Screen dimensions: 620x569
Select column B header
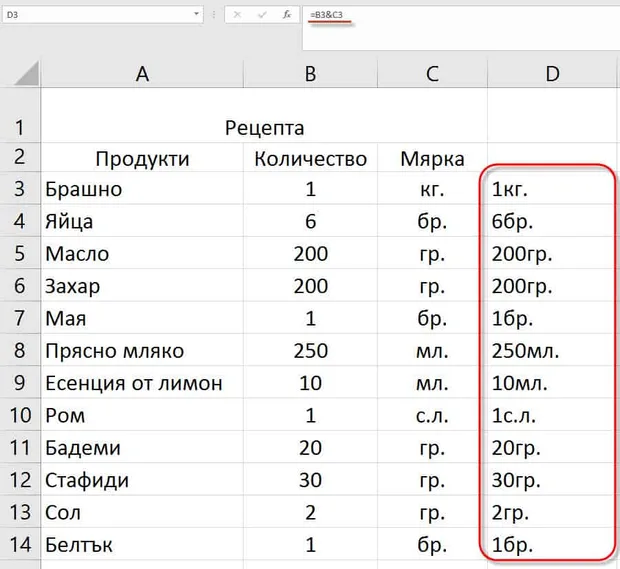310,74
